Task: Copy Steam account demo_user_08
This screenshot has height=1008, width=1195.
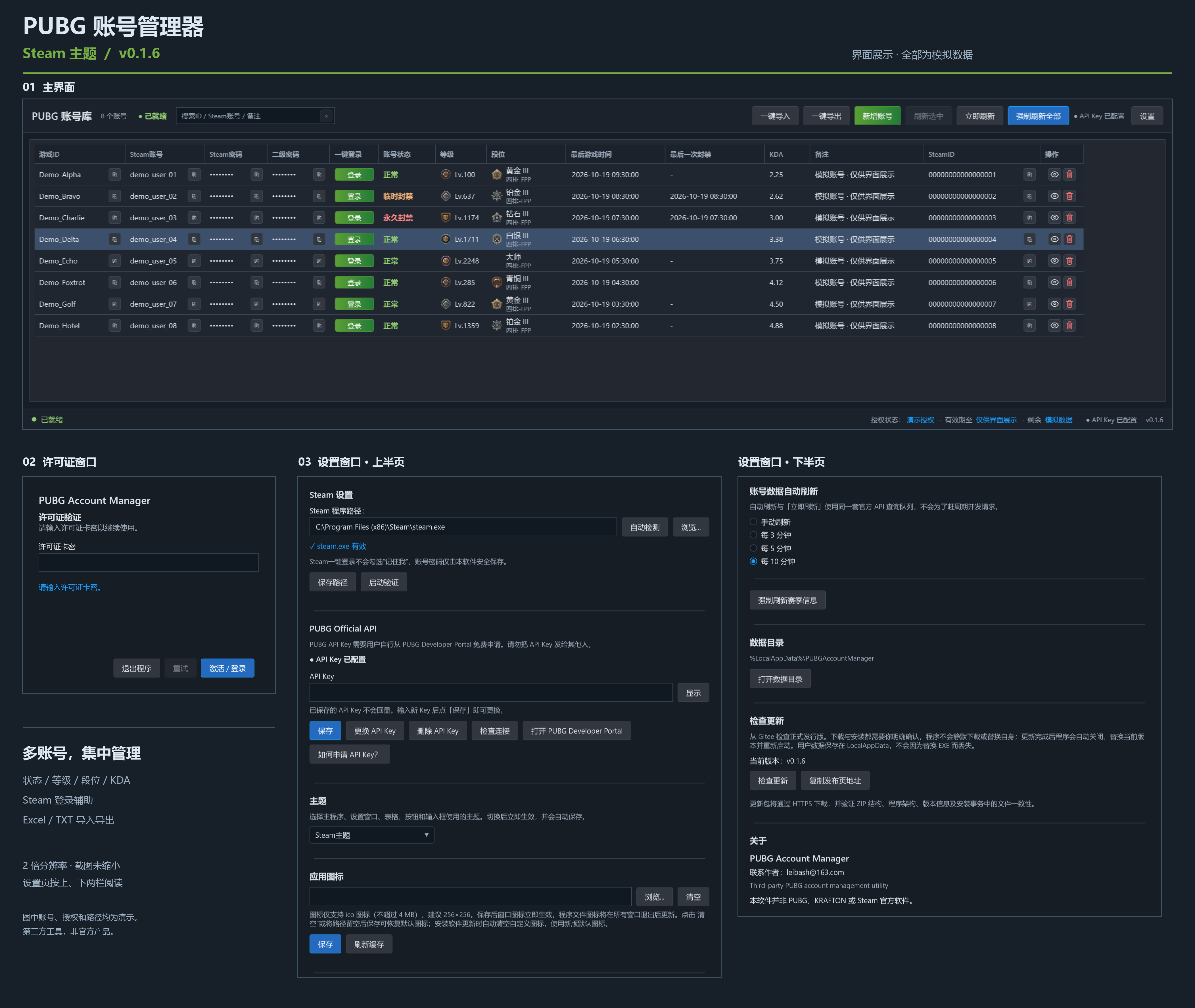Action: pos(194,326)
